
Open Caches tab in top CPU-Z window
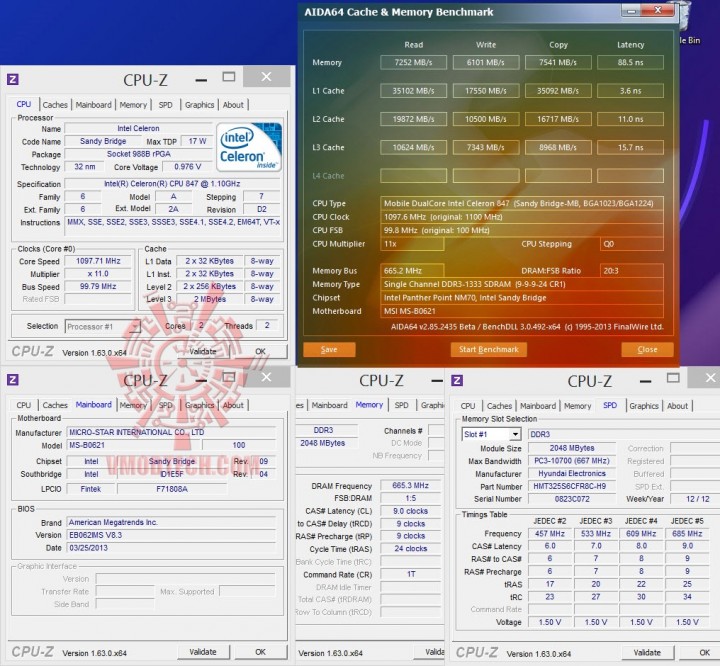coord(55,105)
